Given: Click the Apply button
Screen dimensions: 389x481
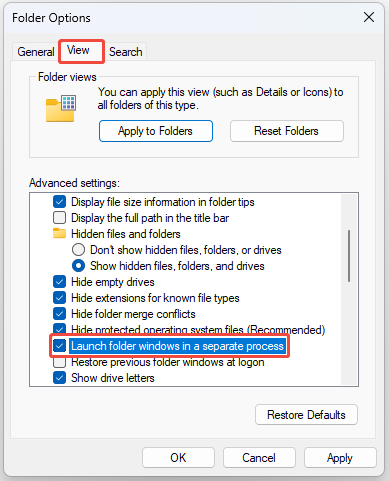Looking at the screenshot, I should pyautogui.click(x=340, y=458).
